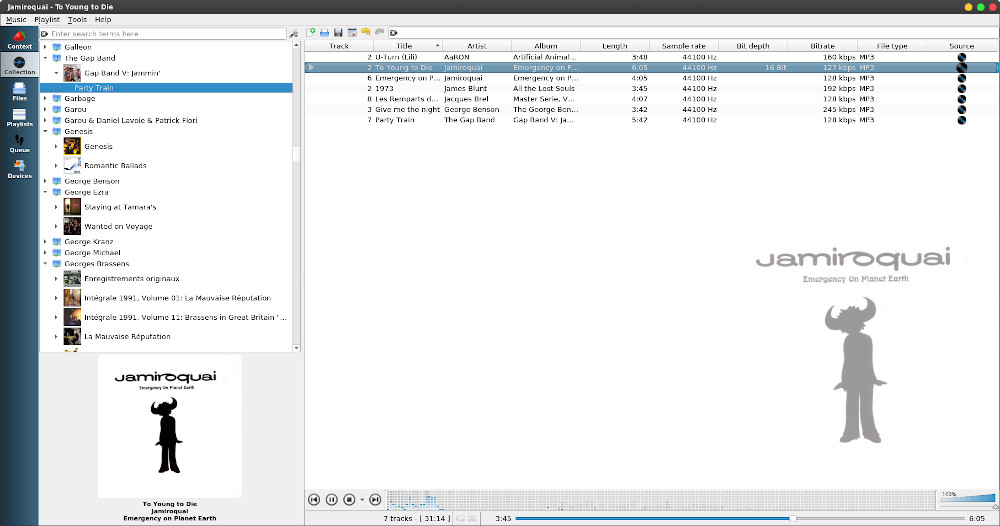Adjust the volume slider

pos(967,499)
